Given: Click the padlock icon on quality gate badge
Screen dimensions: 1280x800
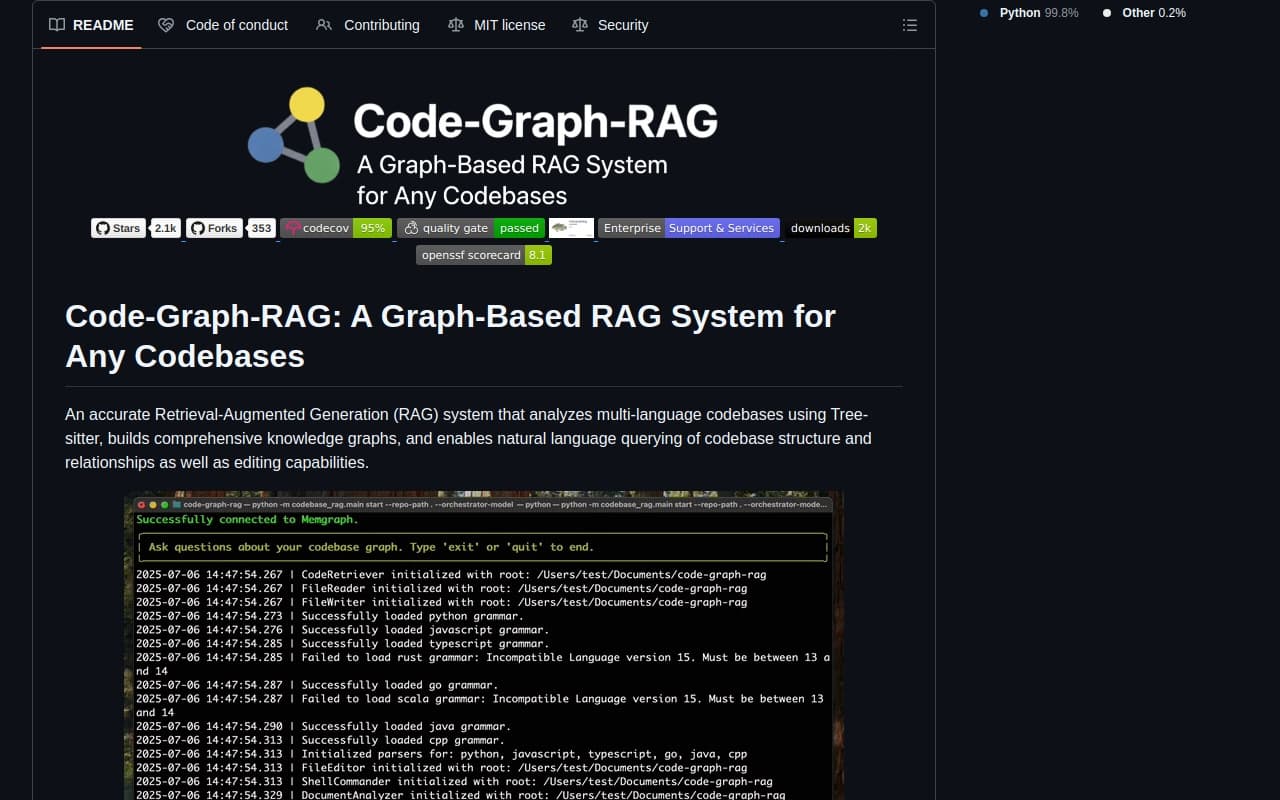Looking at the screenshot, I should tap(409, 228).
